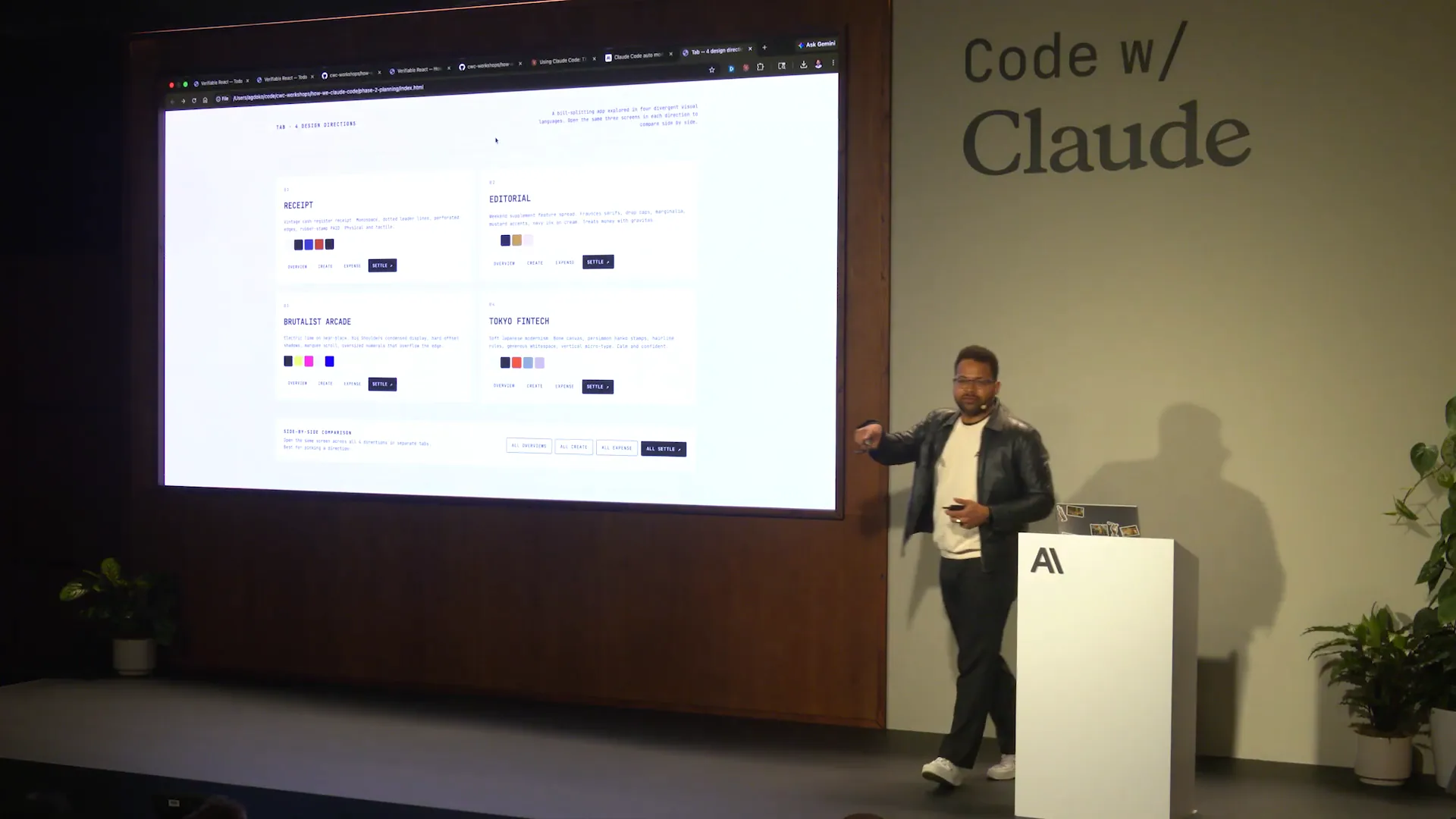This screenshot has height=819, width=1456.
Task: Open the Extensions puzzle-piece menu
Action: tap(761, 67)
